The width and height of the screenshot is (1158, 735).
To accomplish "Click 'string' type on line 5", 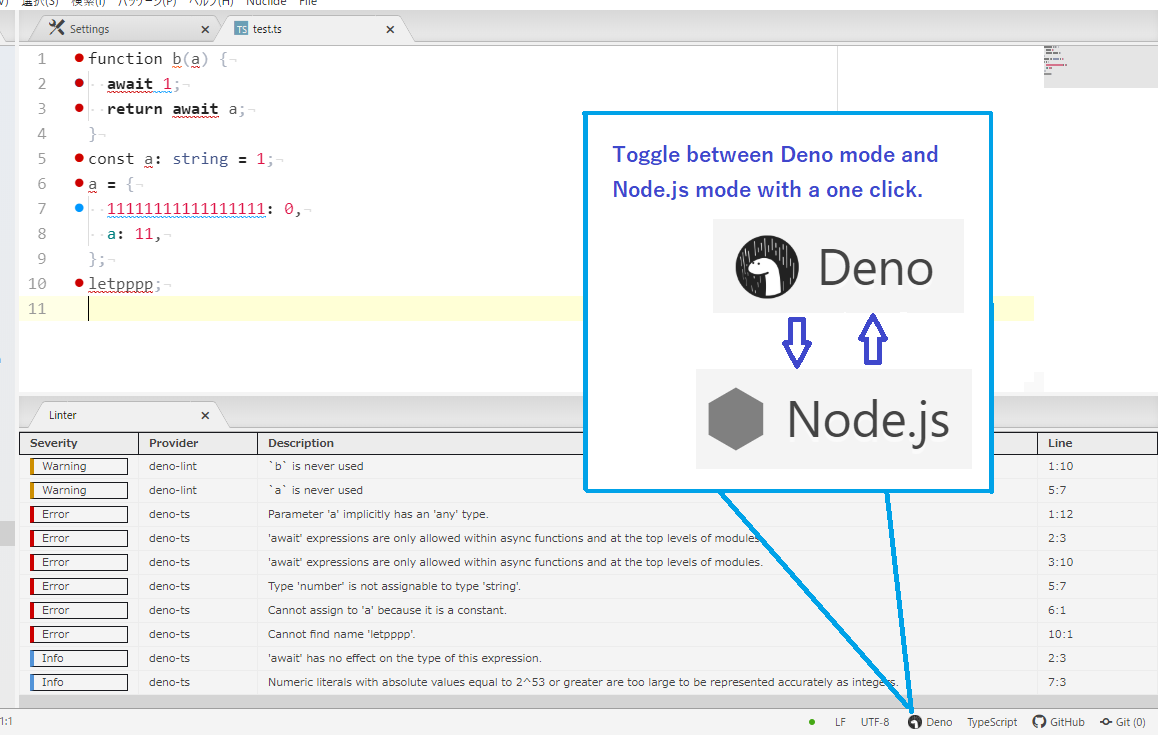I will click(x=200, y=159).
